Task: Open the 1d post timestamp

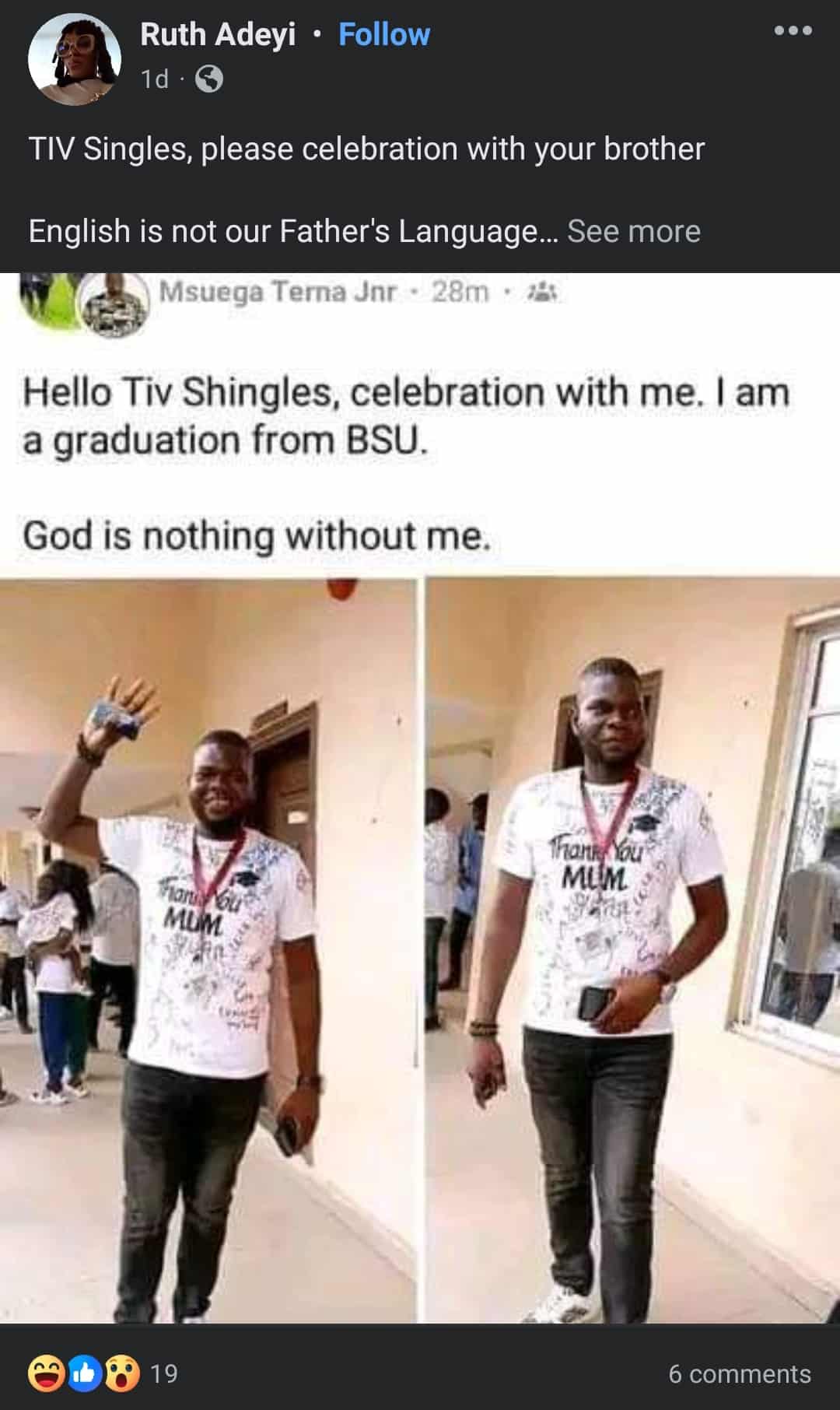Action: (155, 79)
